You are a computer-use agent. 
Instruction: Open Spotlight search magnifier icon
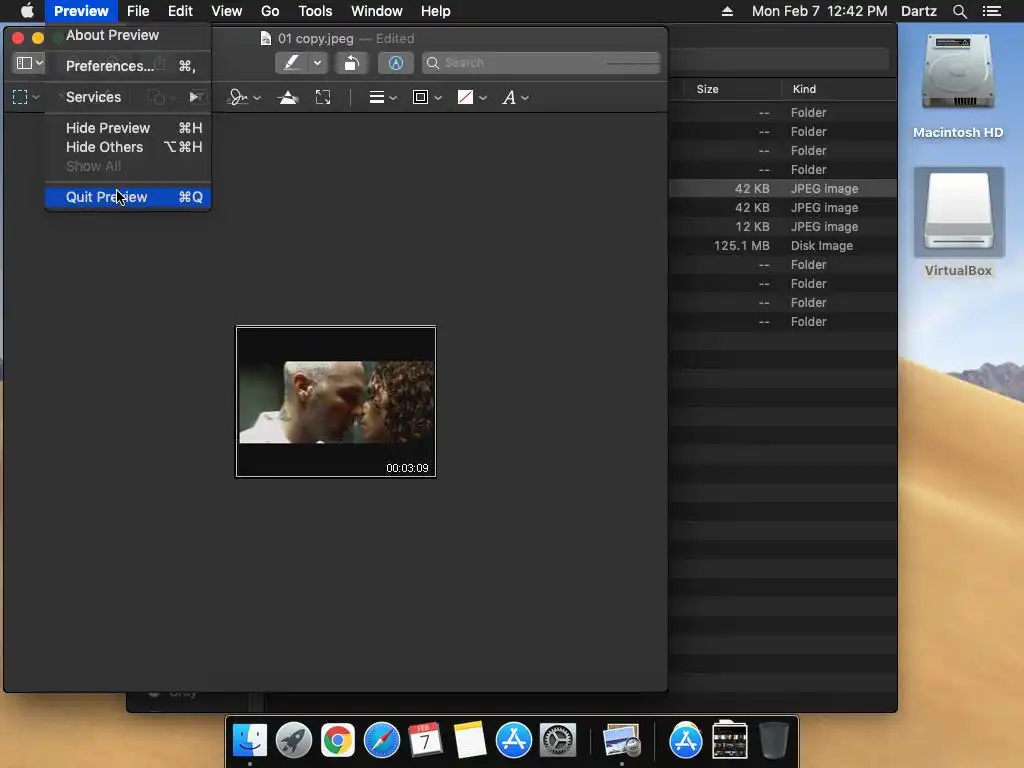tap(959, 11)
